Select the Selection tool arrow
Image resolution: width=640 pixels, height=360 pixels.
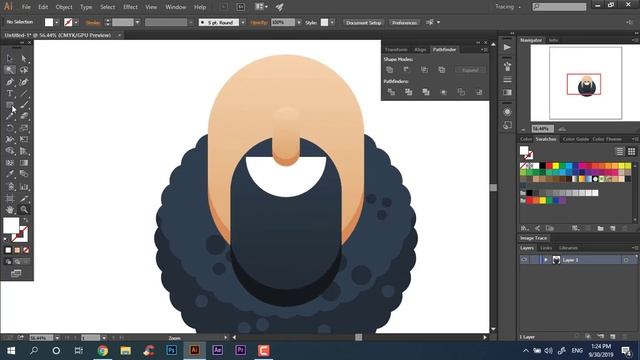(9, 58)
